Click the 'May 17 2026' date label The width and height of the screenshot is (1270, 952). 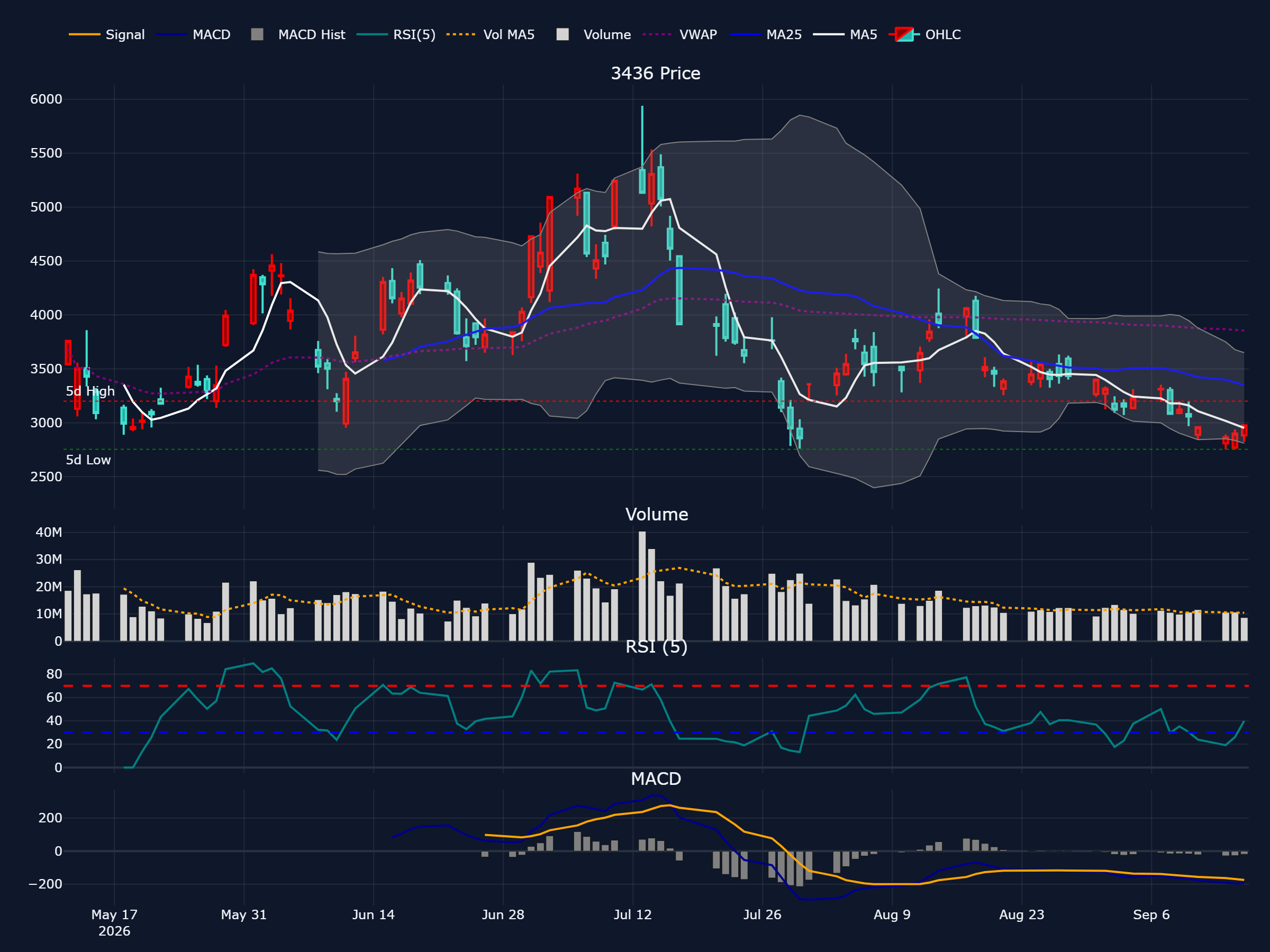coord(114,923)
